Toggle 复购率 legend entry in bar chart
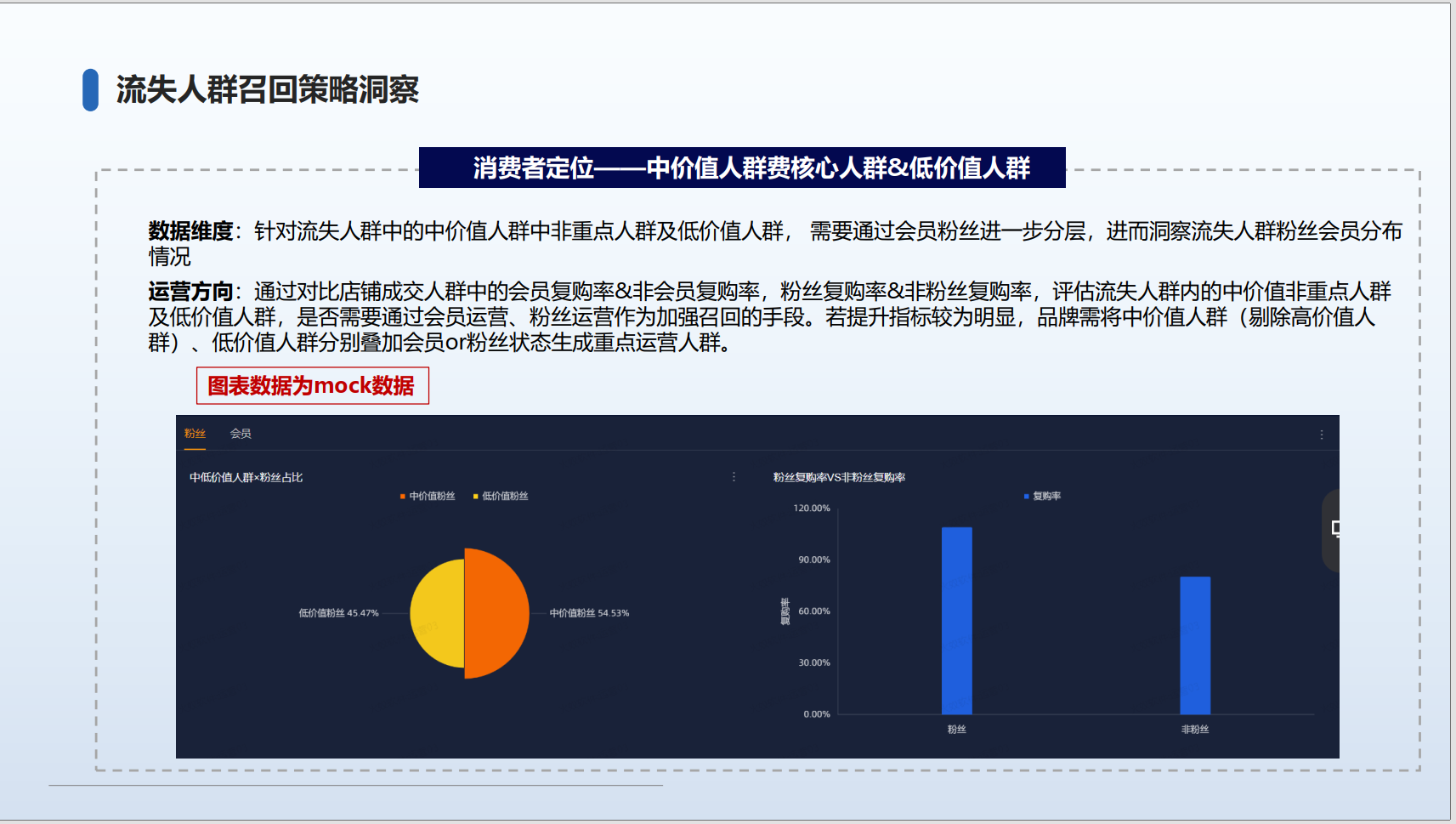Image resolution: width=1456 pixels, height=824 pixels. tap(1043, 496)
